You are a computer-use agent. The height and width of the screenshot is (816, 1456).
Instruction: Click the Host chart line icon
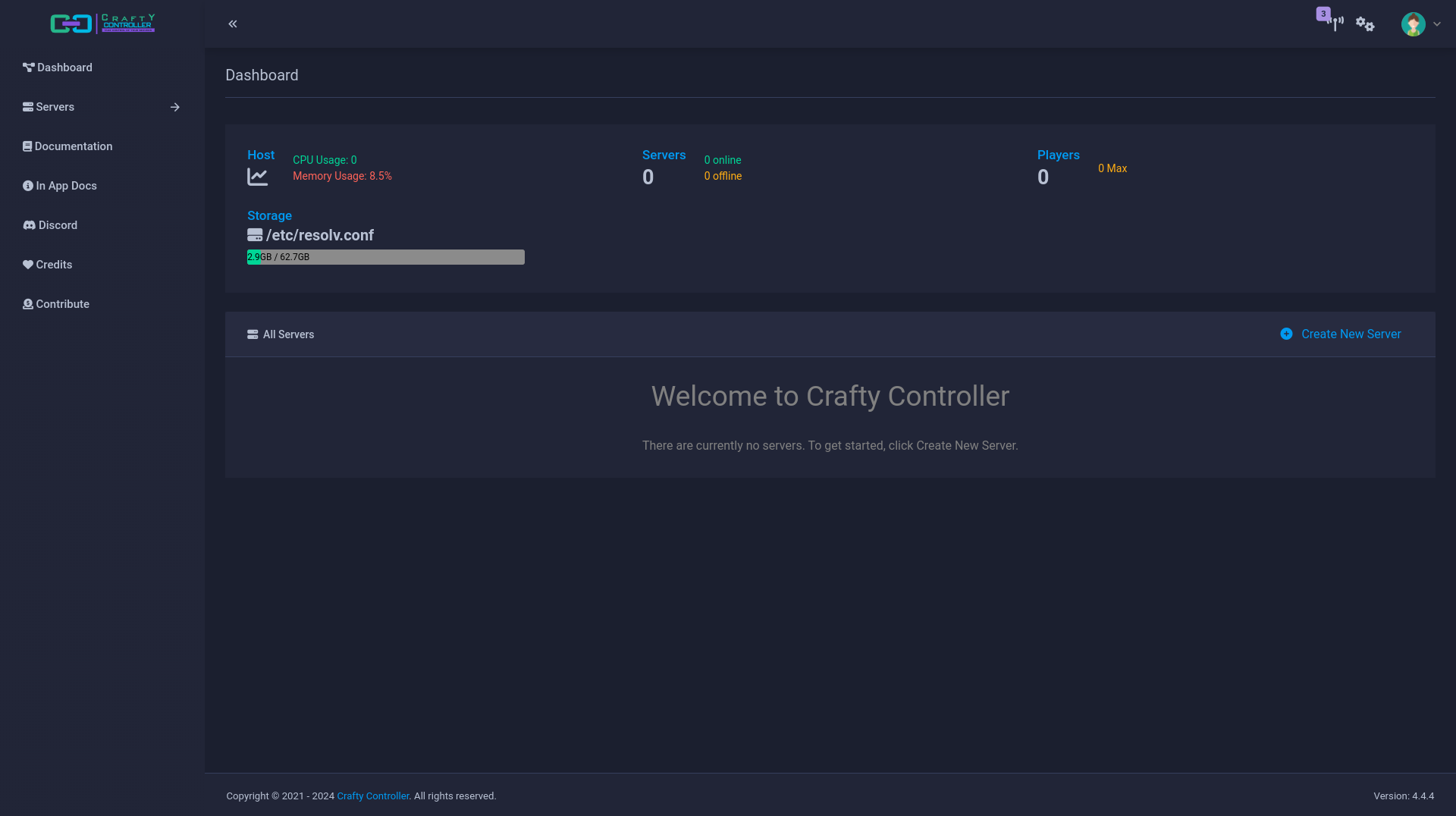click(x=257, y=177)
